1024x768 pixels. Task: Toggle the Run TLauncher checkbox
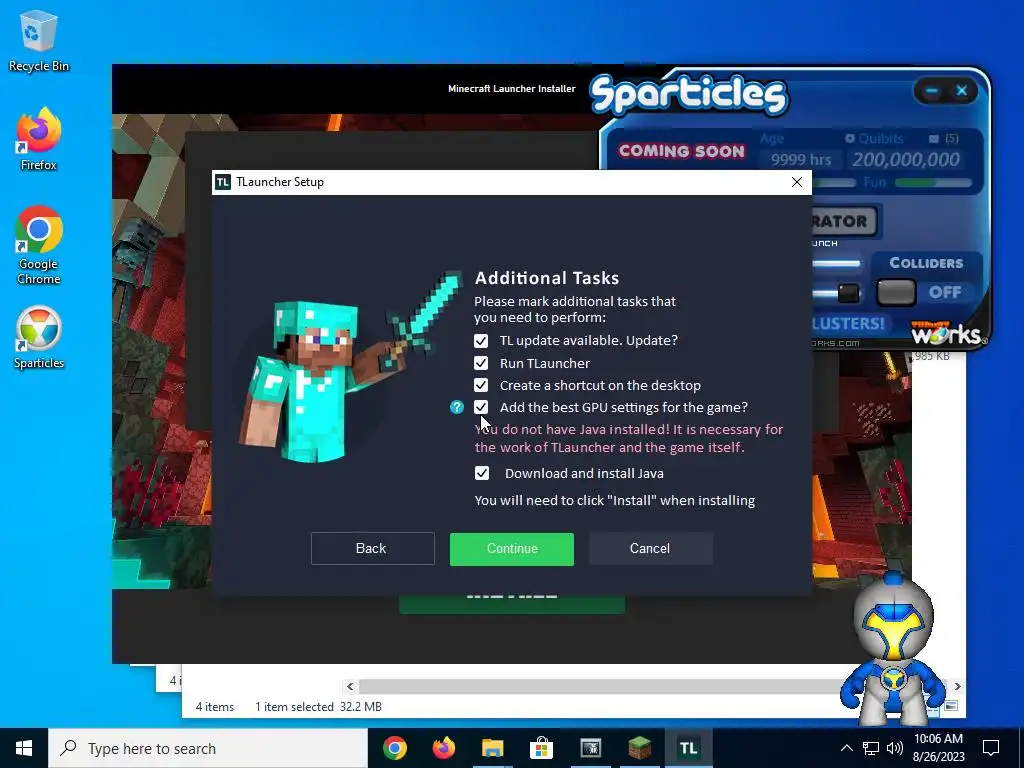(481, 363)
